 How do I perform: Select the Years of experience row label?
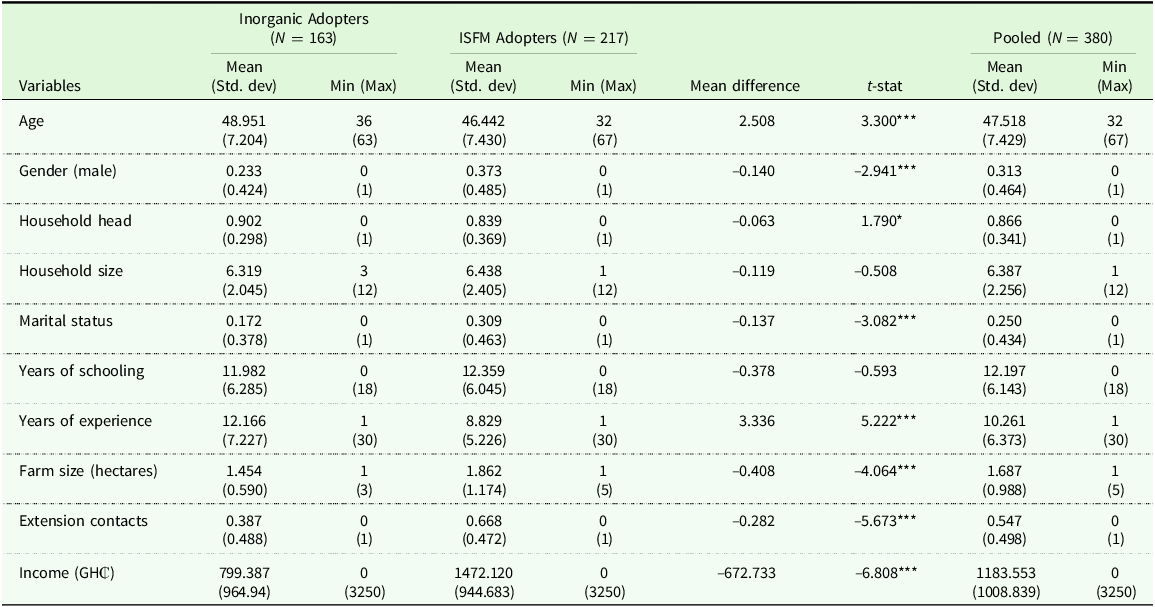pos(86,421)
